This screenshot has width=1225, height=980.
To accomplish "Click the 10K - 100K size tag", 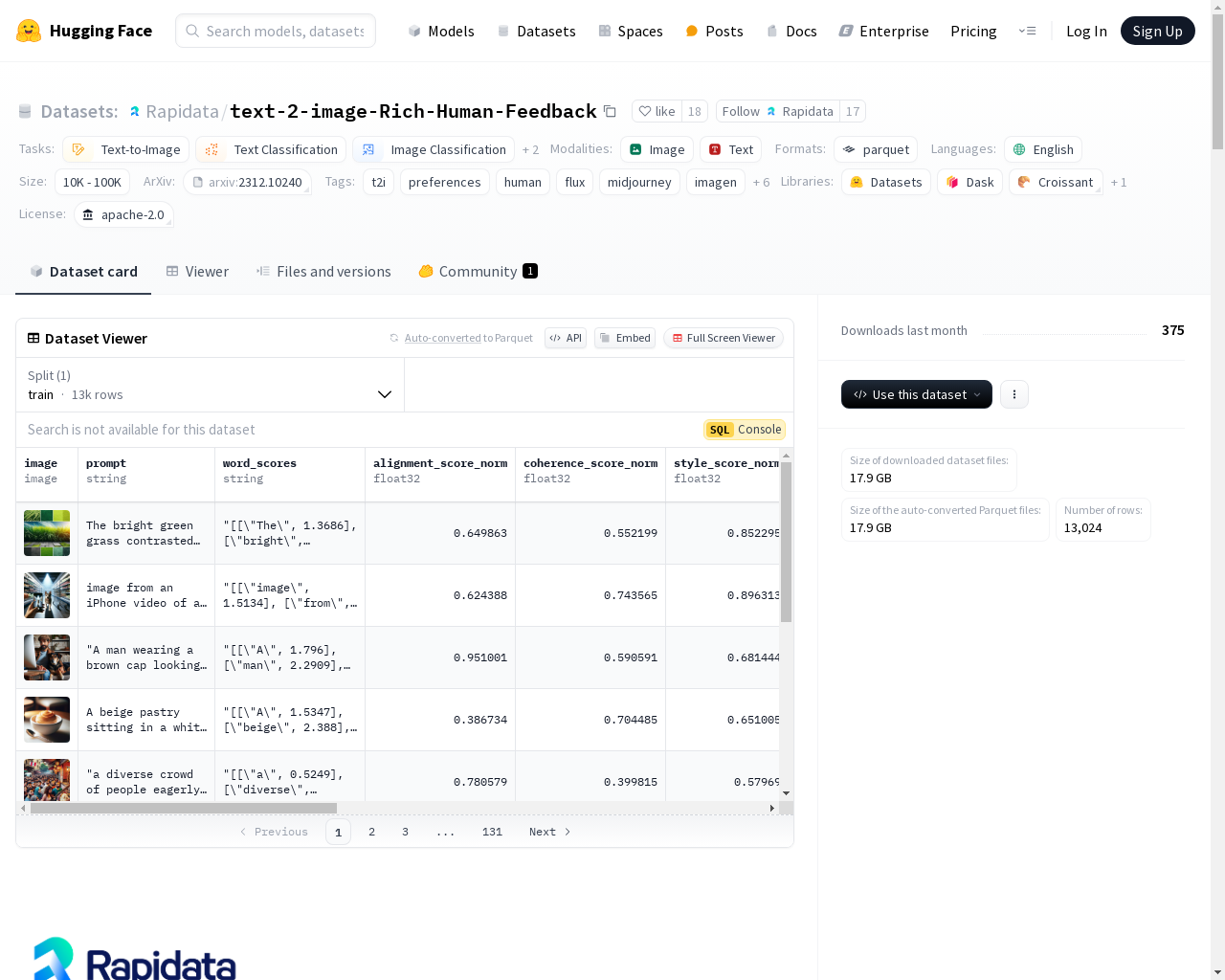I will (92, 182).
